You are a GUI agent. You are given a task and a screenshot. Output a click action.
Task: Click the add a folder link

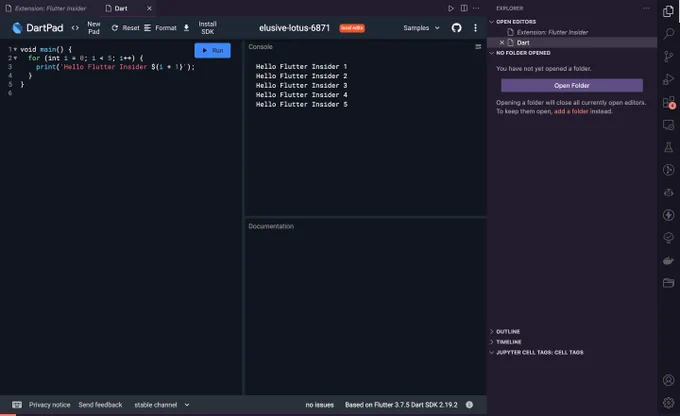pos(571,111)
